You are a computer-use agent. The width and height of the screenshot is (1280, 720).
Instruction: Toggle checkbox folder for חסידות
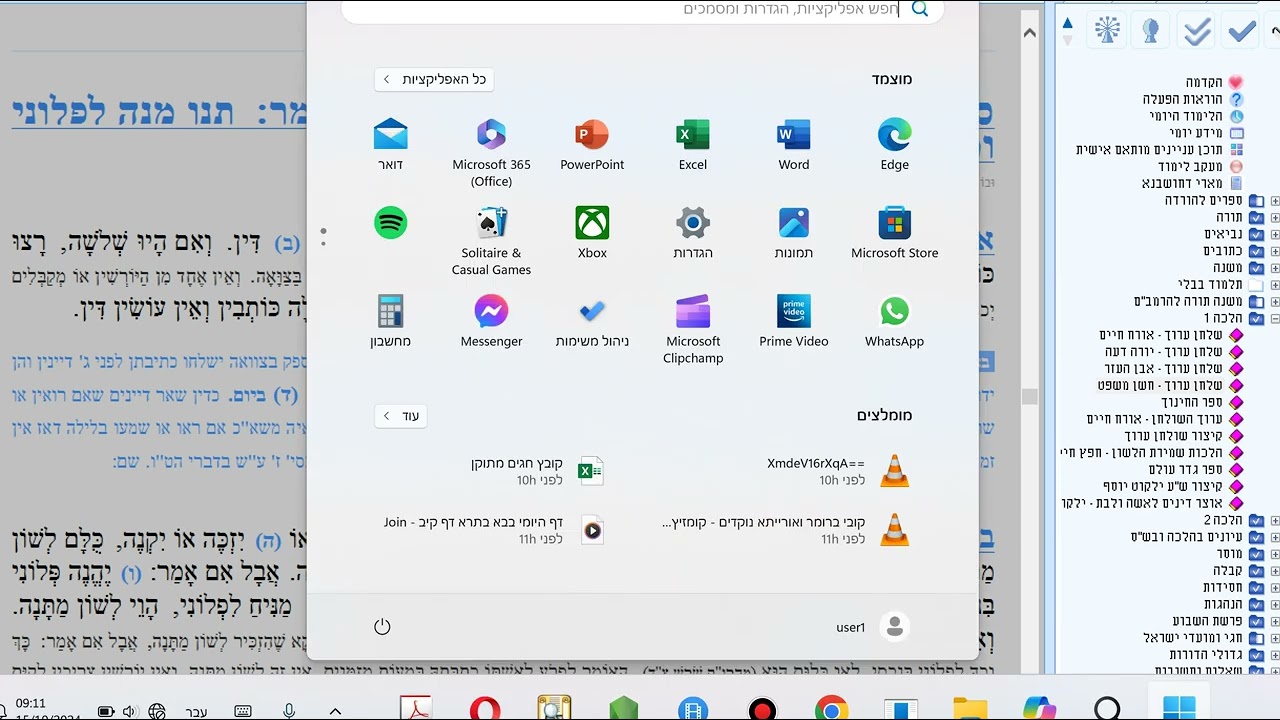(x=1257, y=587)
